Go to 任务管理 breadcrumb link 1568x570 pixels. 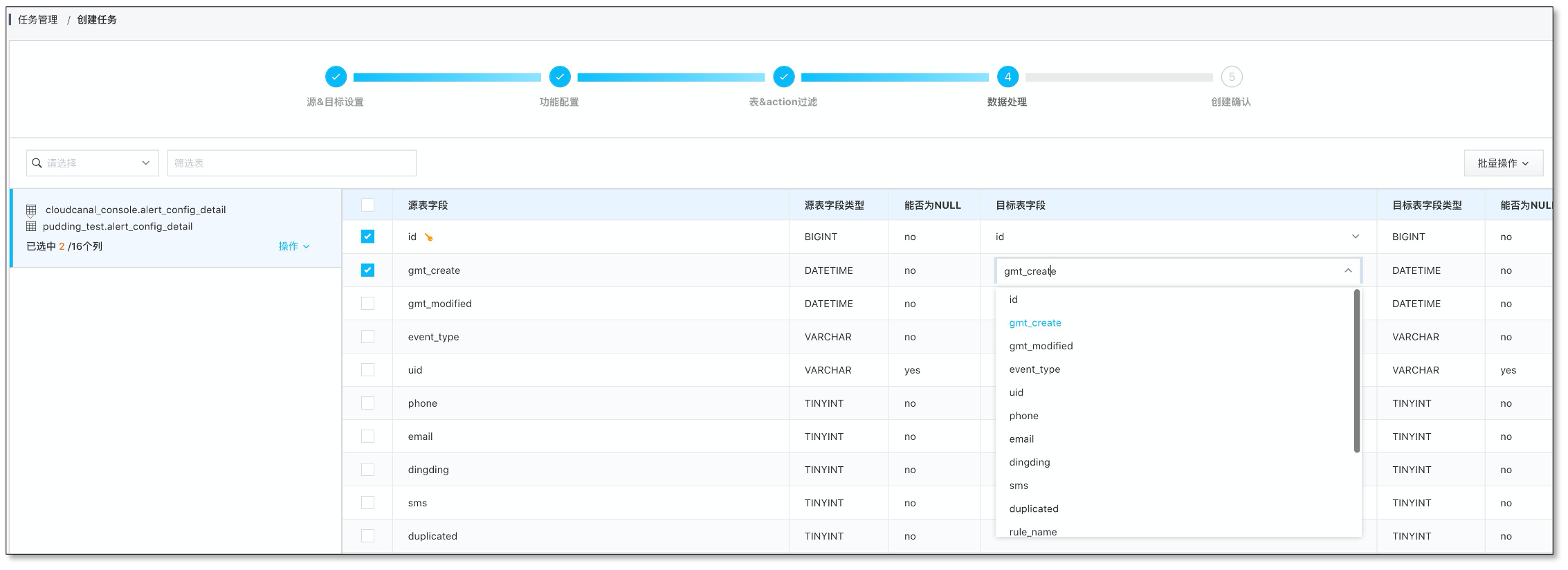38,19
